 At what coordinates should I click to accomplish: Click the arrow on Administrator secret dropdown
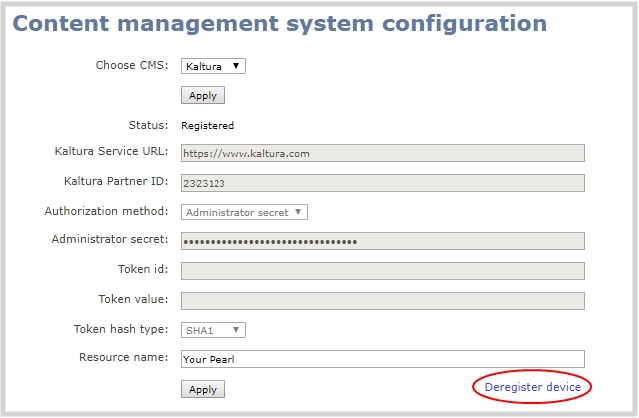pos(298,212)
